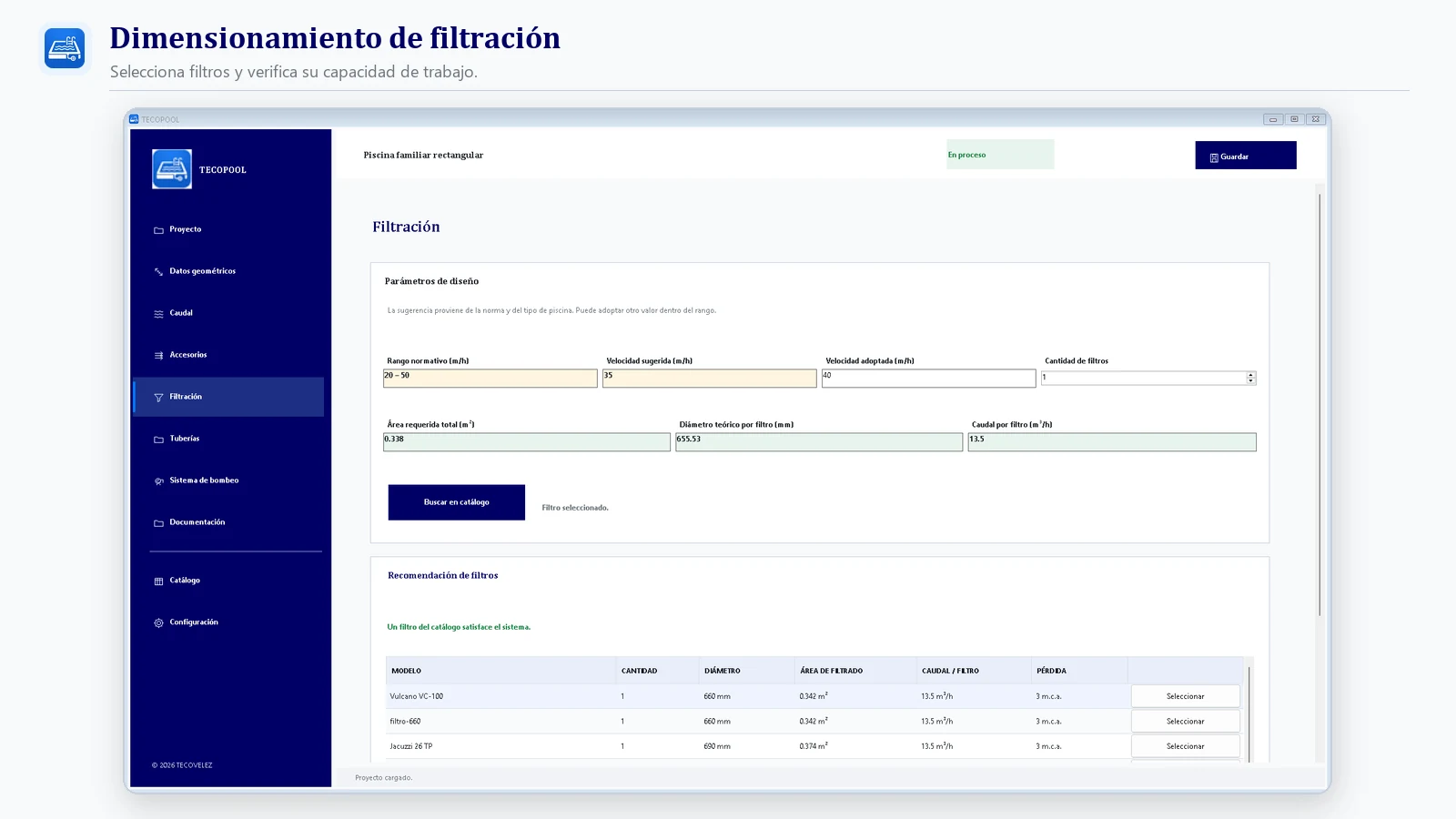
Task: Click the TECOPOOL title bar app icon
Action: (x=134, y=119)
